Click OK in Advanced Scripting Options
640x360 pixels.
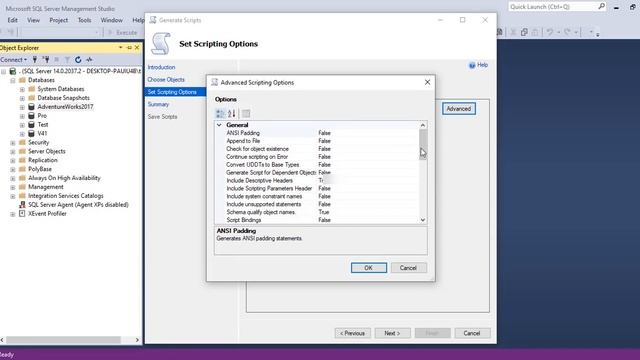tap(369, 268)
